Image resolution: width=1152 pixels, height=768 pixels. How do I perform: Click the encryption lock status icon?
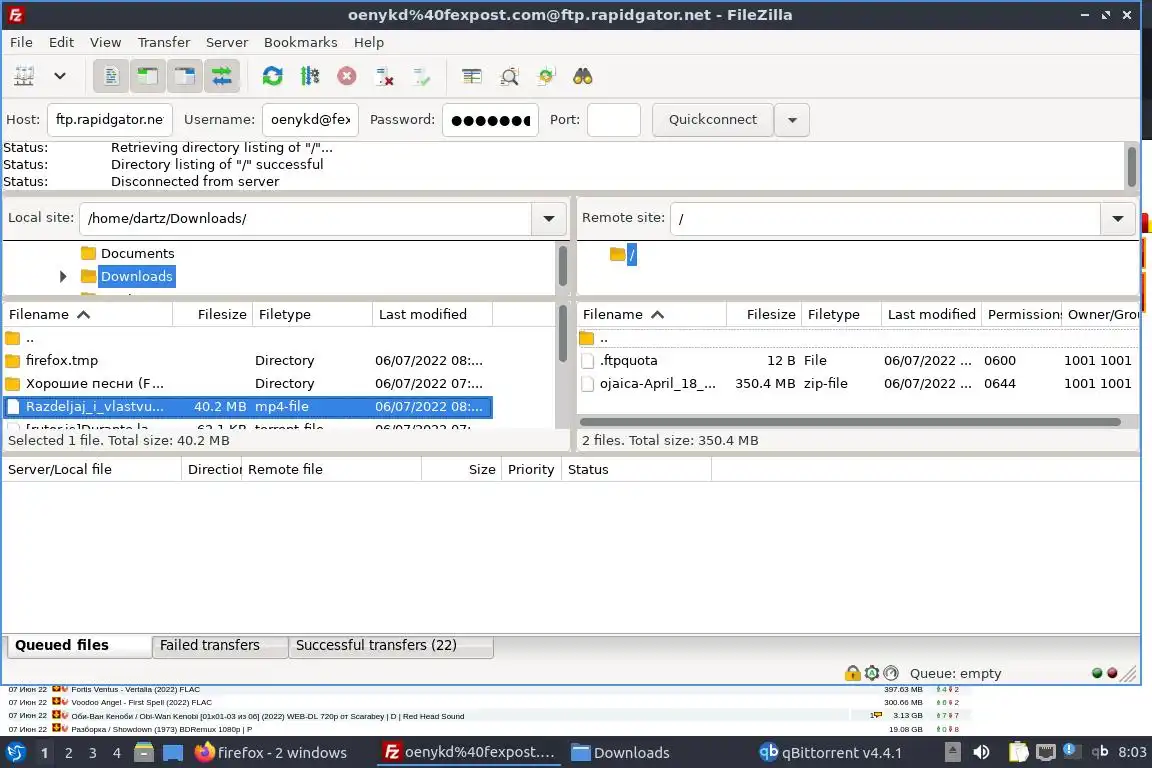(x=852, y=672)
